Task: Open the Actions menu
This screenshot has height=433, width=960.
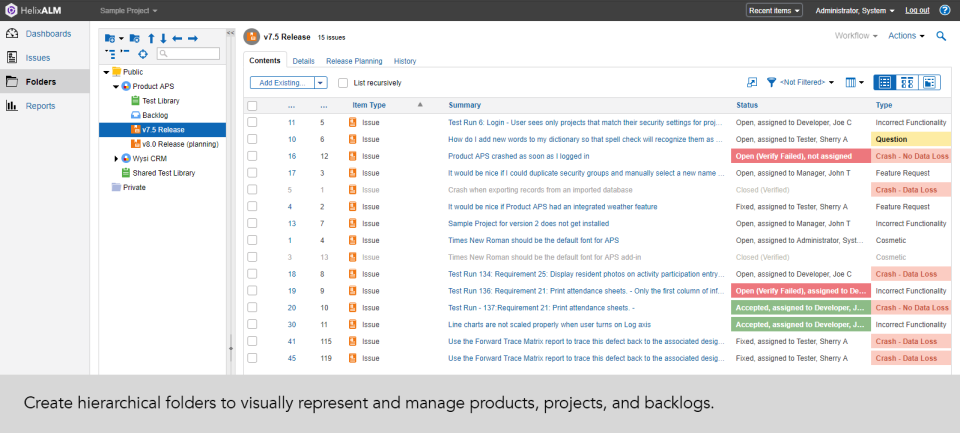Action: [x=905, y=36]
